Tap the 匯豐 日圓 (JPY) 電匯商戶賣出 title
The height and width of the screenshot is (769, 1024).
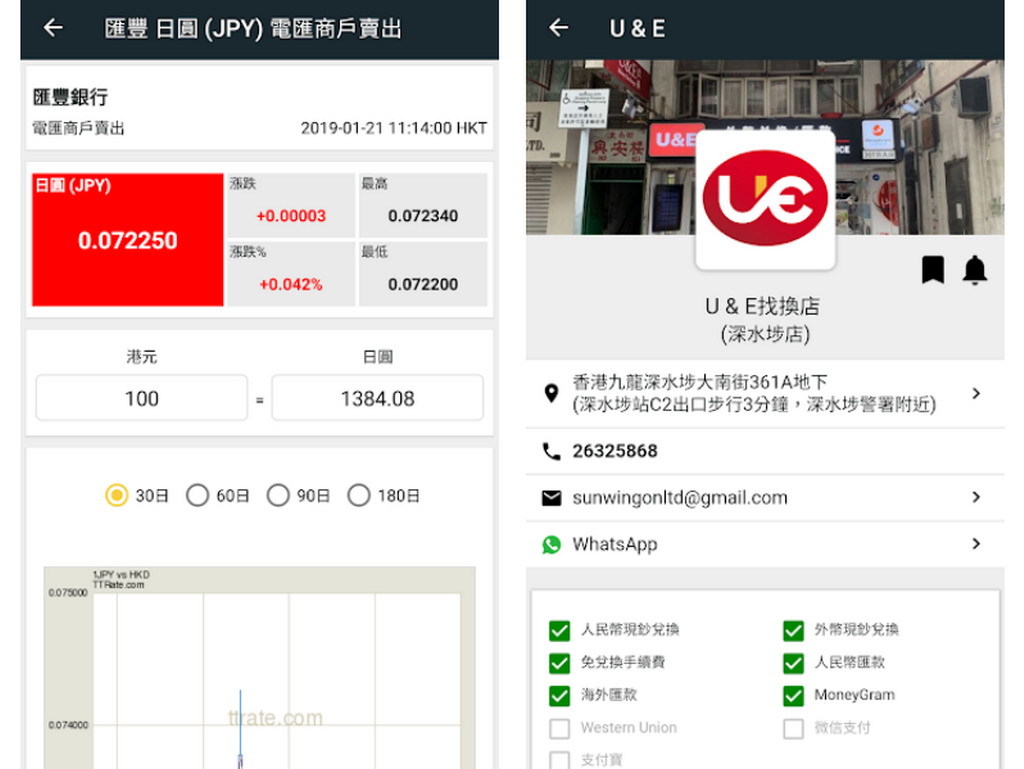tap(253, 28)
